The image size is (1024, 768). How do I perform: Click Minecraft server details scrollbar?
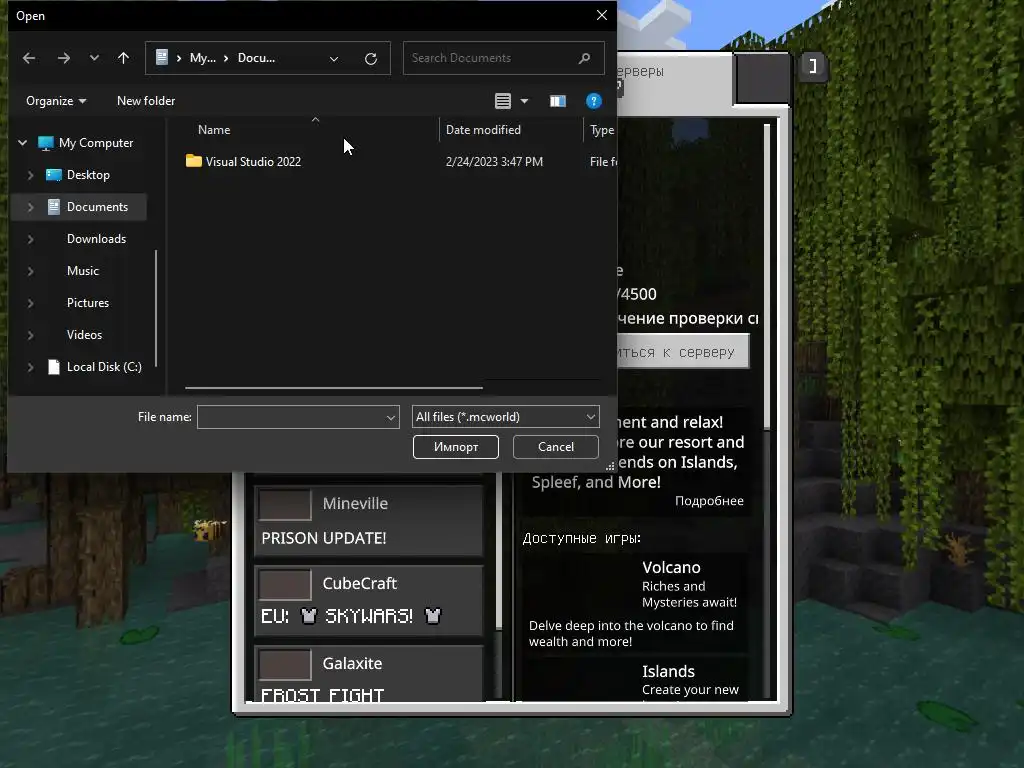click(x=767, y=276)
